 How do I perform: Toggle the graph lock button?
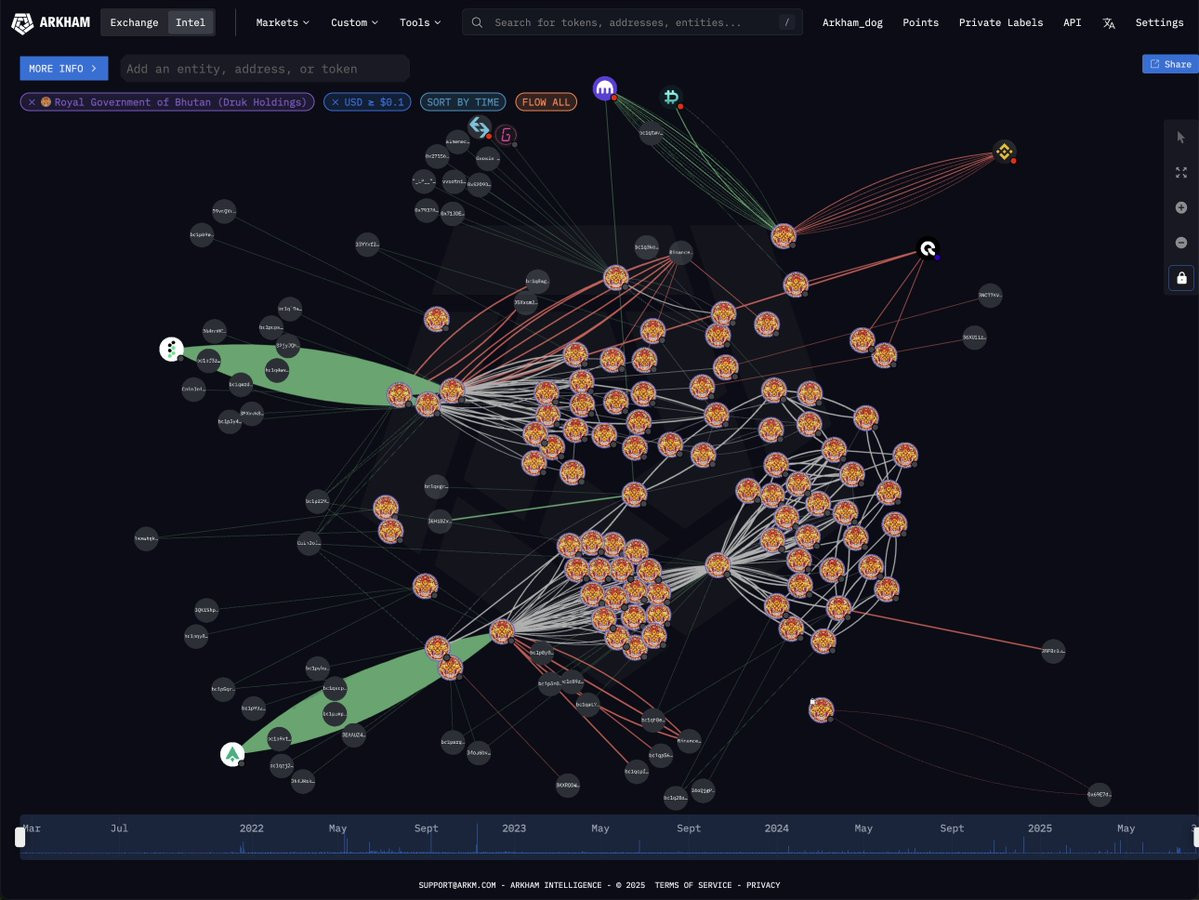(1181, 278)
